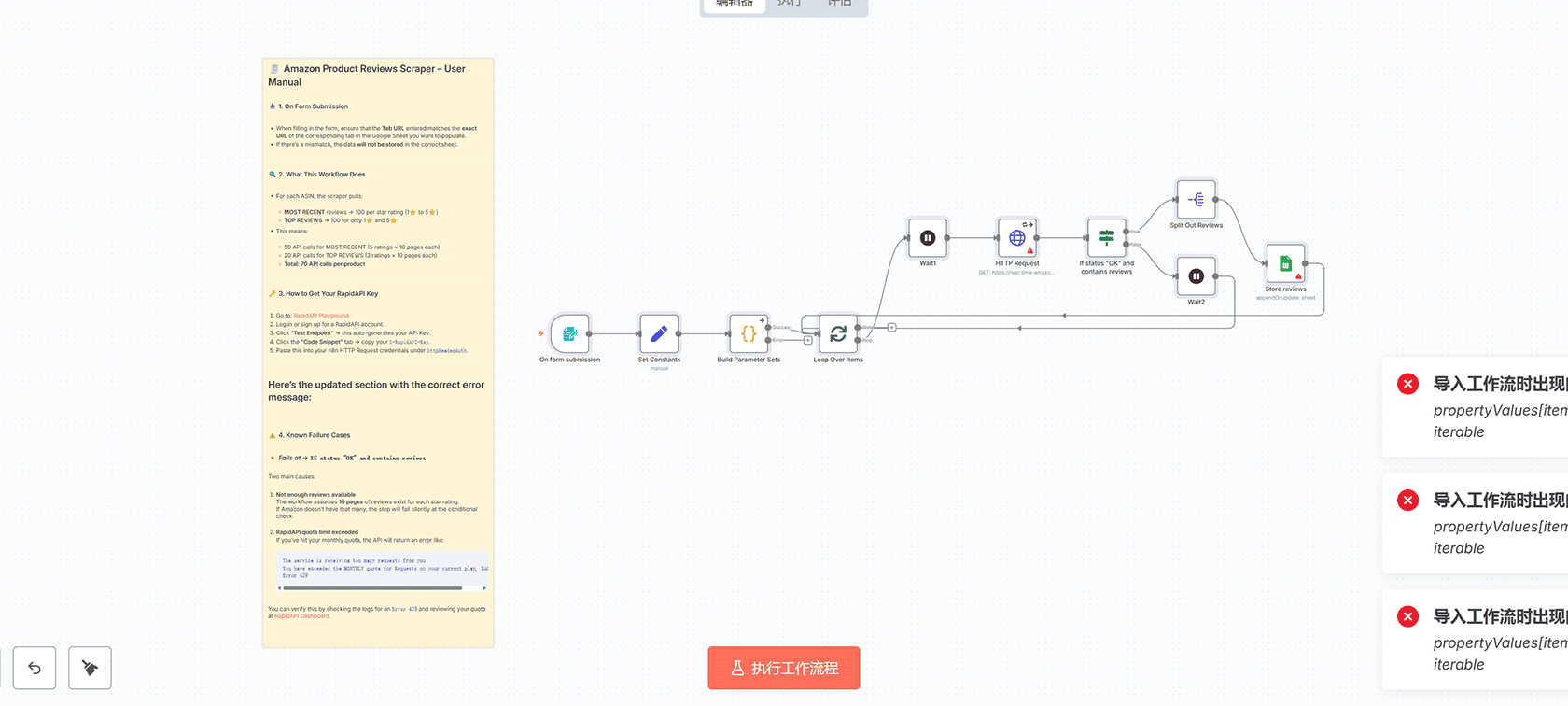This screenshot has height=706, width=1568.
Task: Select the Loop Over Items node
Action: [x=838, y=333]
